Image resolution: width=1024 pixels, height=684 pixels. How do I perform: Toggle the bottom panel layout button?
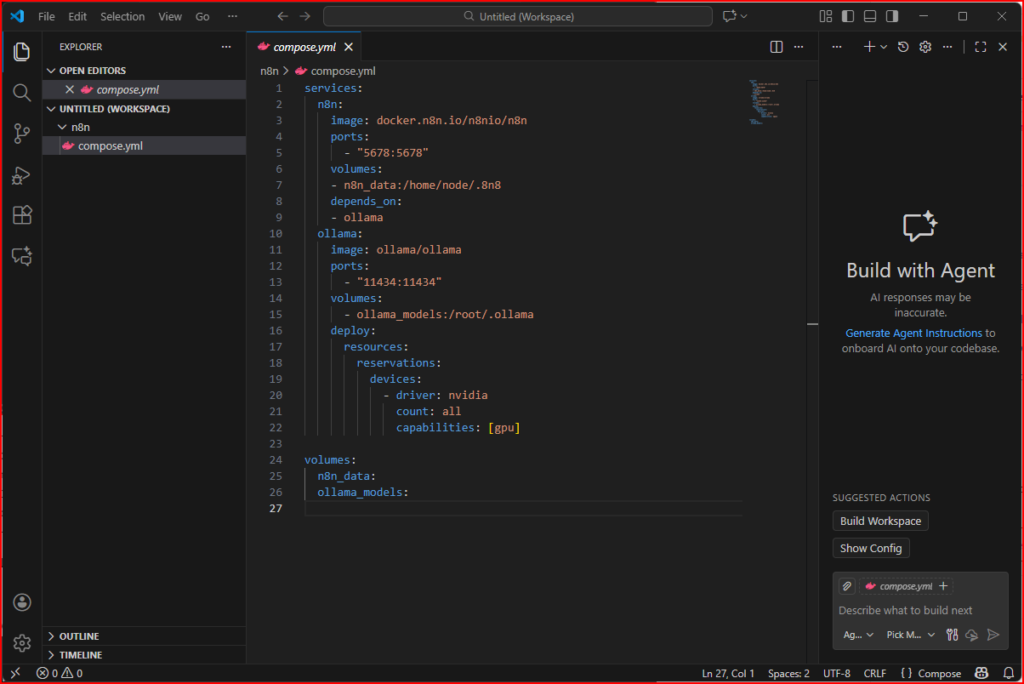870,16
